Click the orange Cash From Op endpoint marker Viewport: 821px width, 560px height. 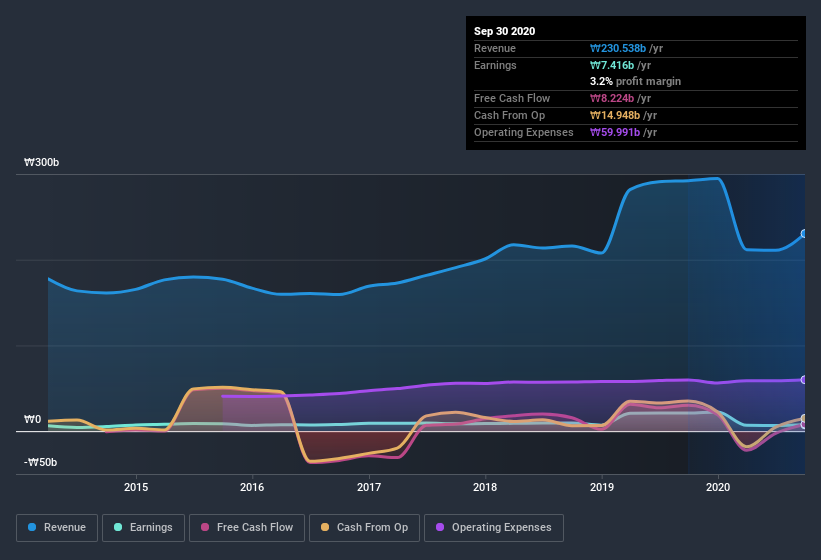(x=804, y=419)
